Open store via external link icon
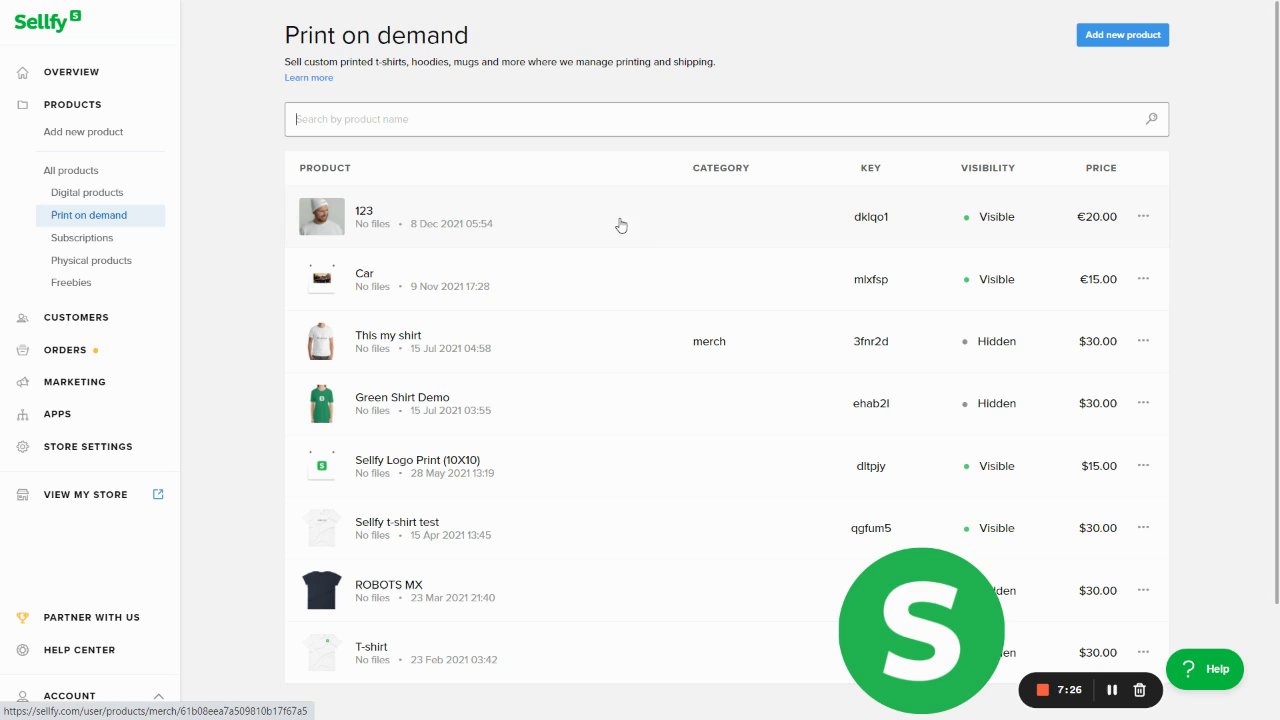Screen dimensions: 1280x720 tap(158, 494)
